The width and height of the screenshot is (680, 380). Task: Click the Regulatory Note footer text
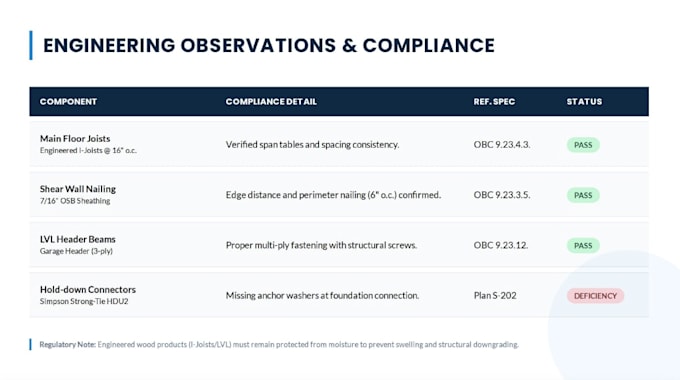point(279,344)
